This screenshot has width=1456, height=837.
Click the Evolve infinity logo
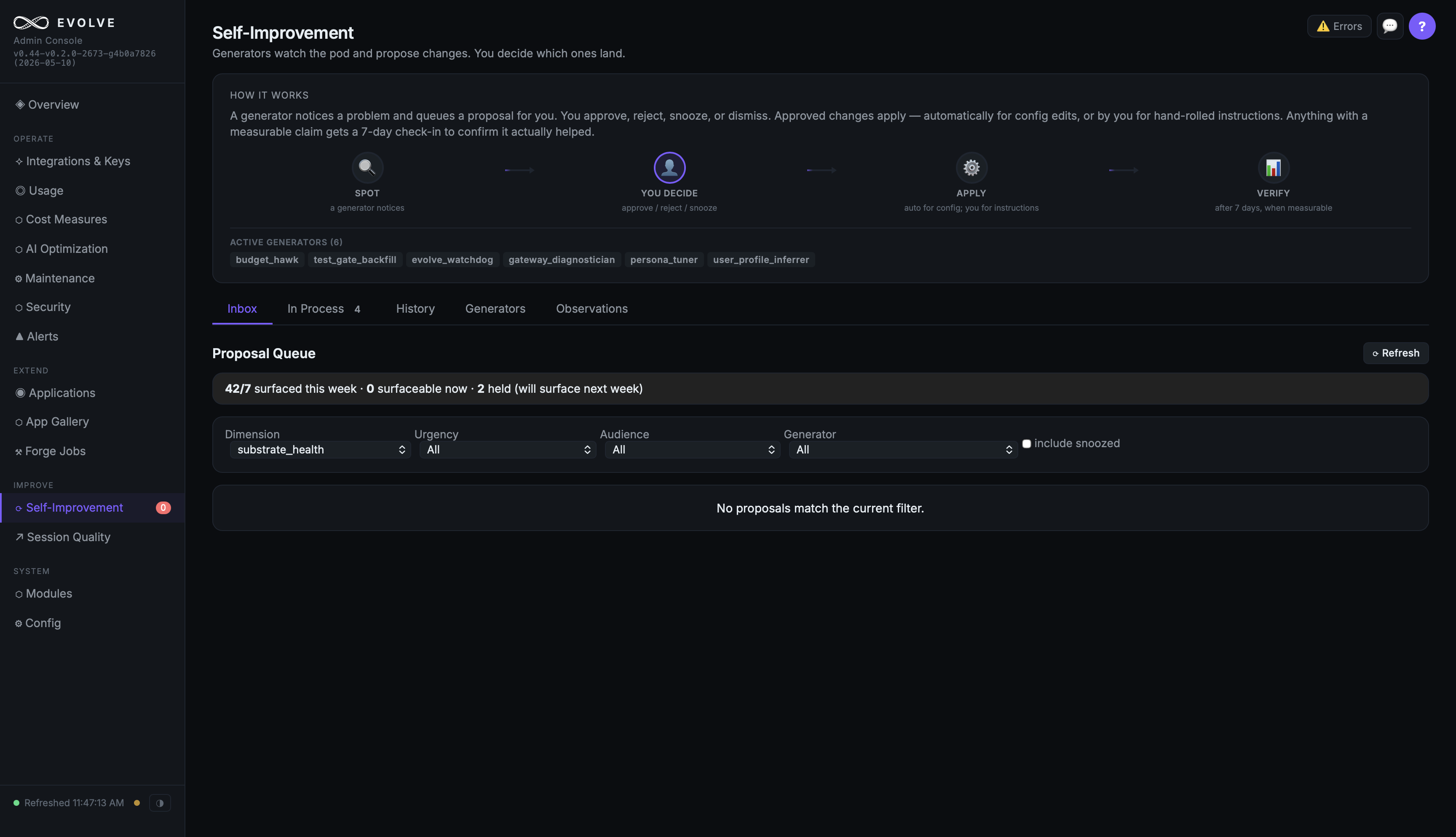31,22
